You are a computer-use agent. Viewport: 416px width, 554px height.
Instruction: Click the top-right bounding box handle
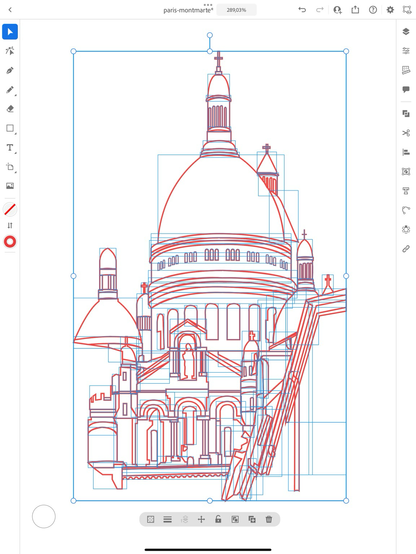[346, 51]
